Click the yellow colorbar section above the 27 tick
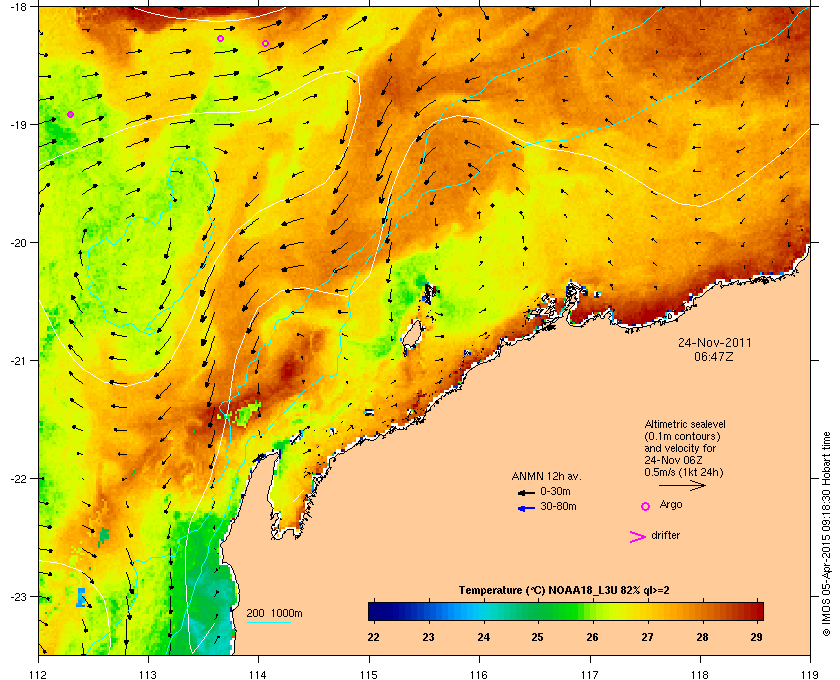 (x=648, y=611)
